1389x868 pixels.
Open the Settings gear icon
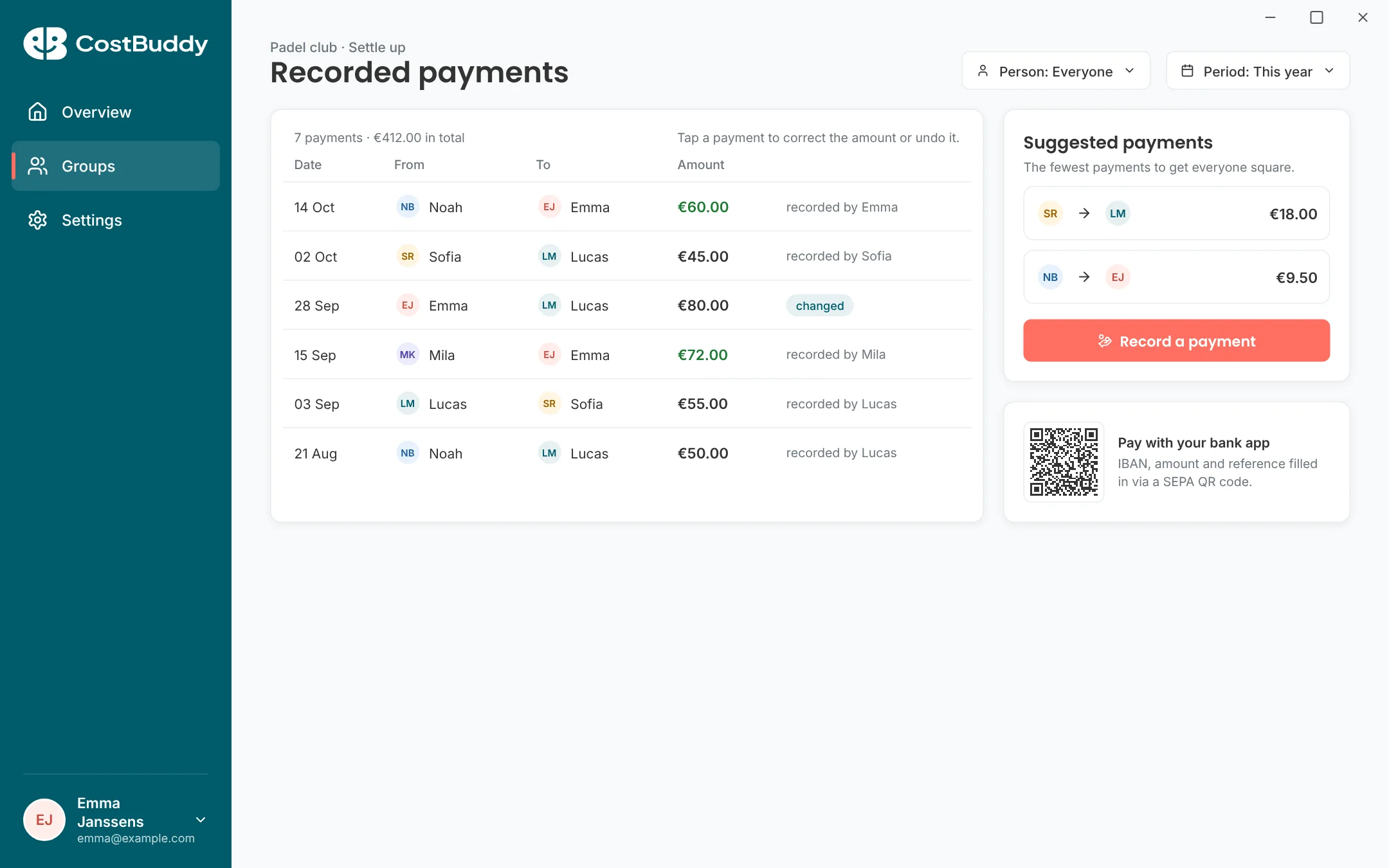tap(38, 220)
